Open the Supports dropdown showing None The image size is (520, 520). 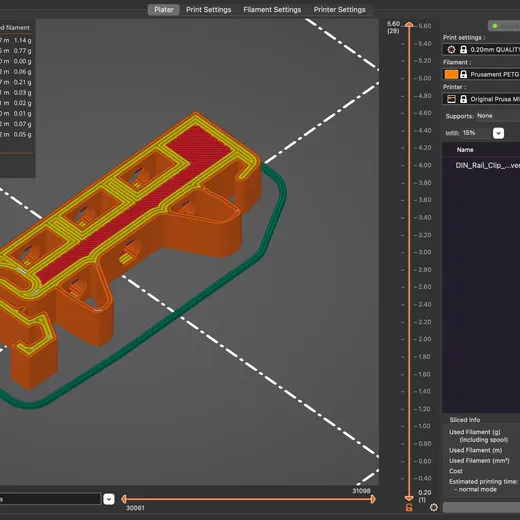[x=498, y=116]
